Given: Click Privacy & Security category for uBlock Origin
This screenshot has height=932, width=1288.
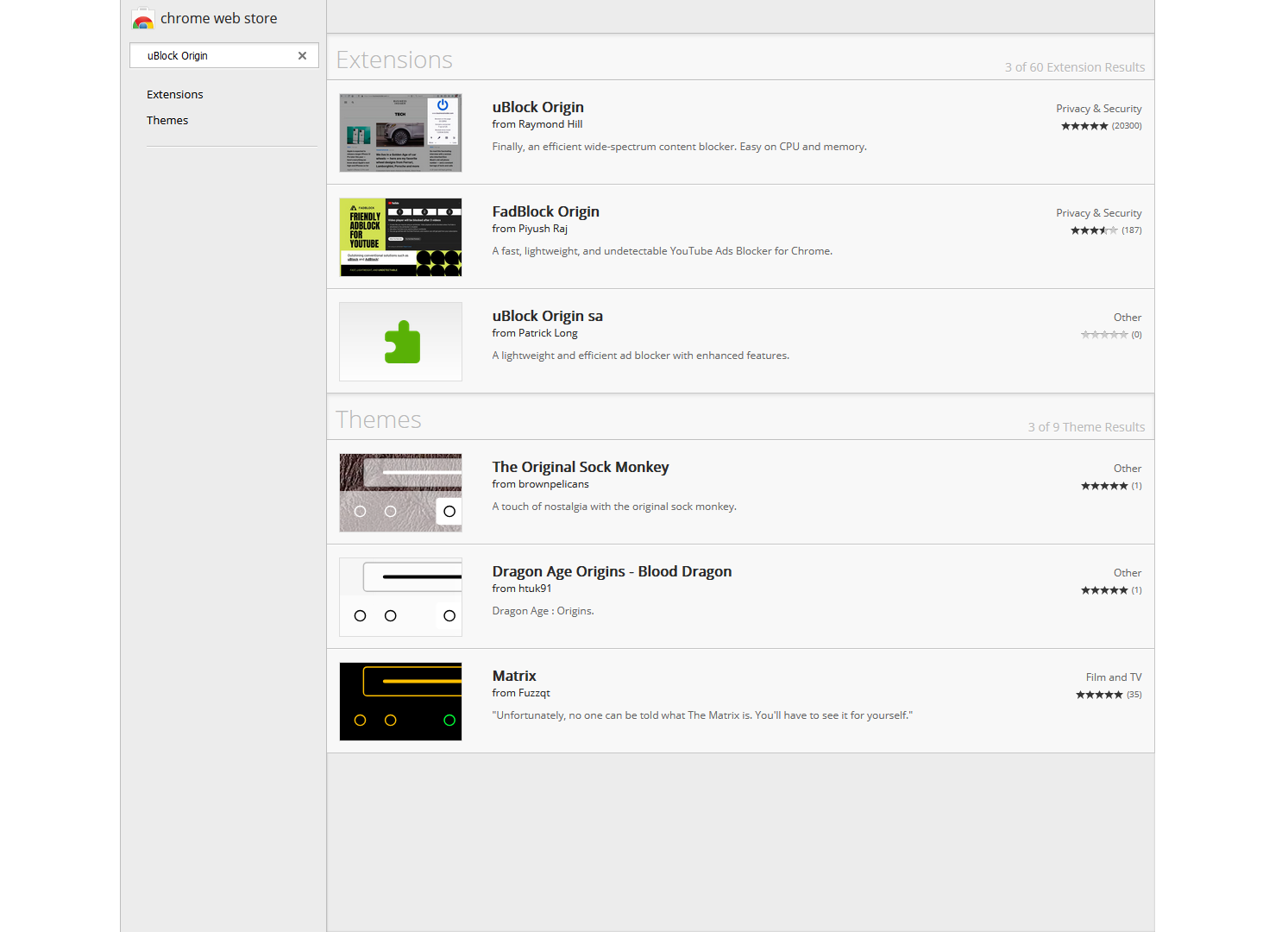Looking at the screenshot, I should coord(1099,109).
